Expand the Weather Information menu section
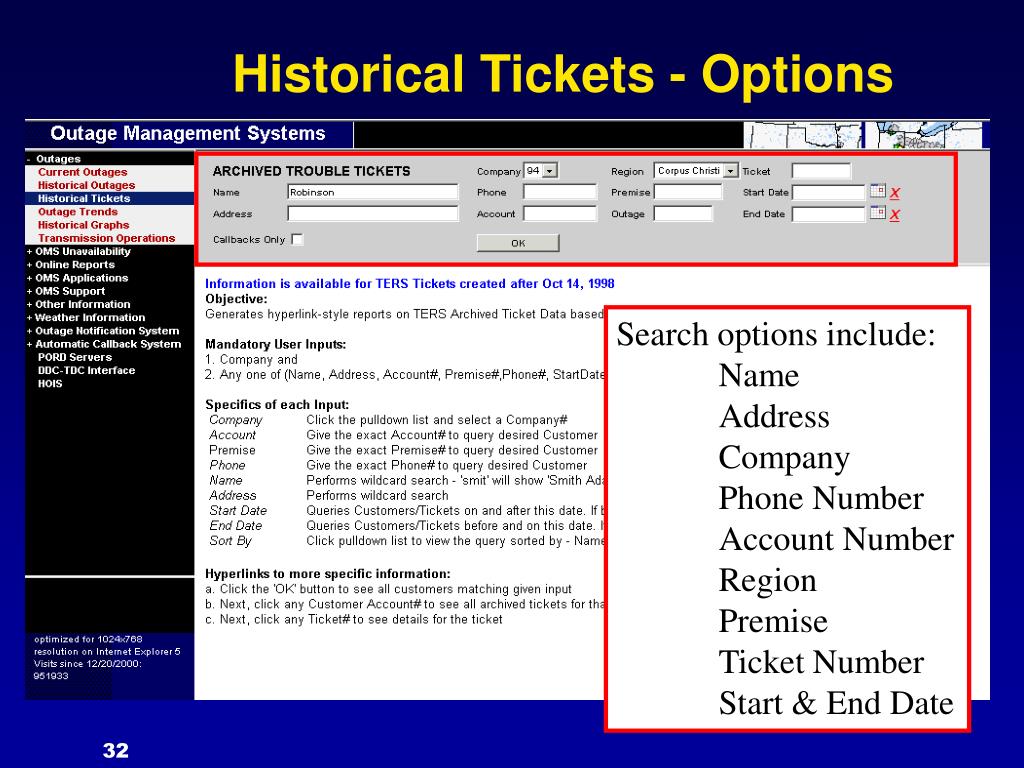1024x768 pixels. 86,317
